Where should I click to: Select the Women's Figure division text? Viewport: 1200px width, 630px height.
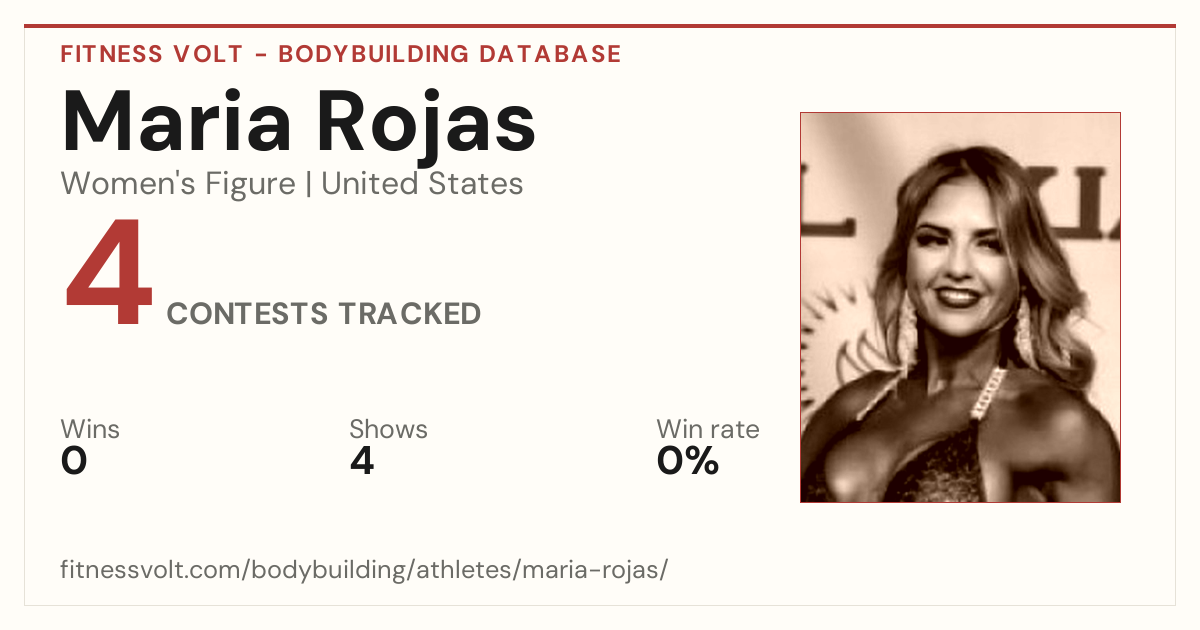coord(178,184)
